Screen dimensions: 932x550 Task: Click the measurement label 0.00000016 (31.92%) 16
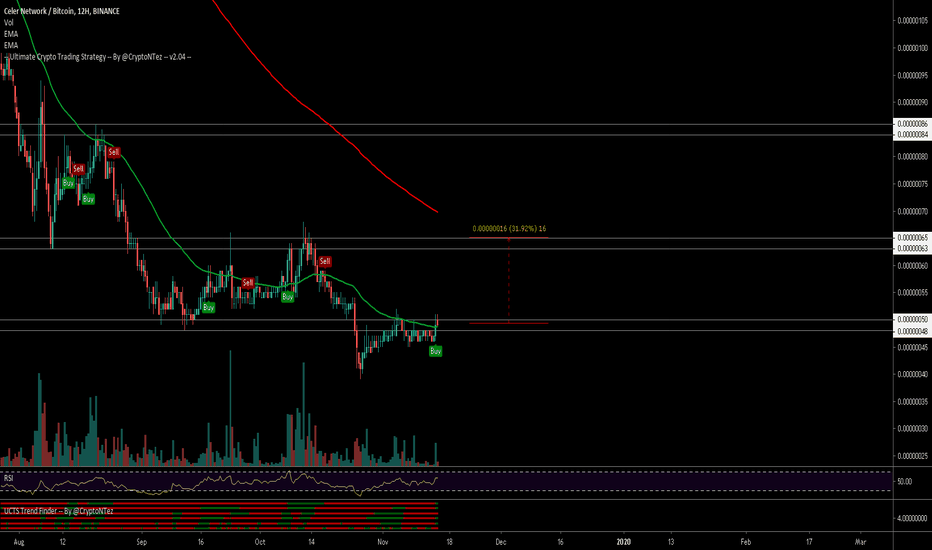pyautogui.click(x=509, y=228)
